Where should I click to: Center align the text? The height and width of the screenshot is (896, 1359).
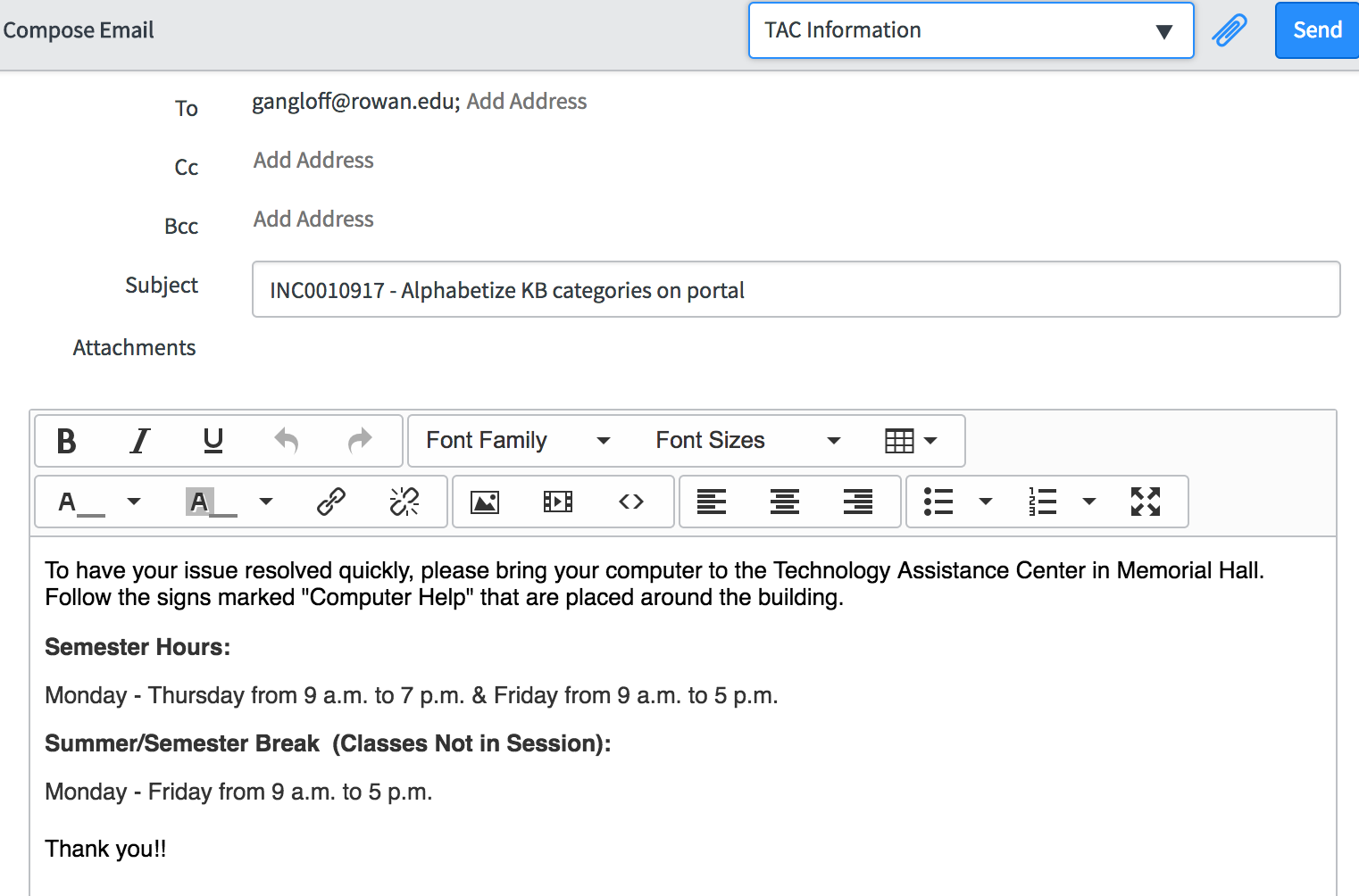click(785, 502)
